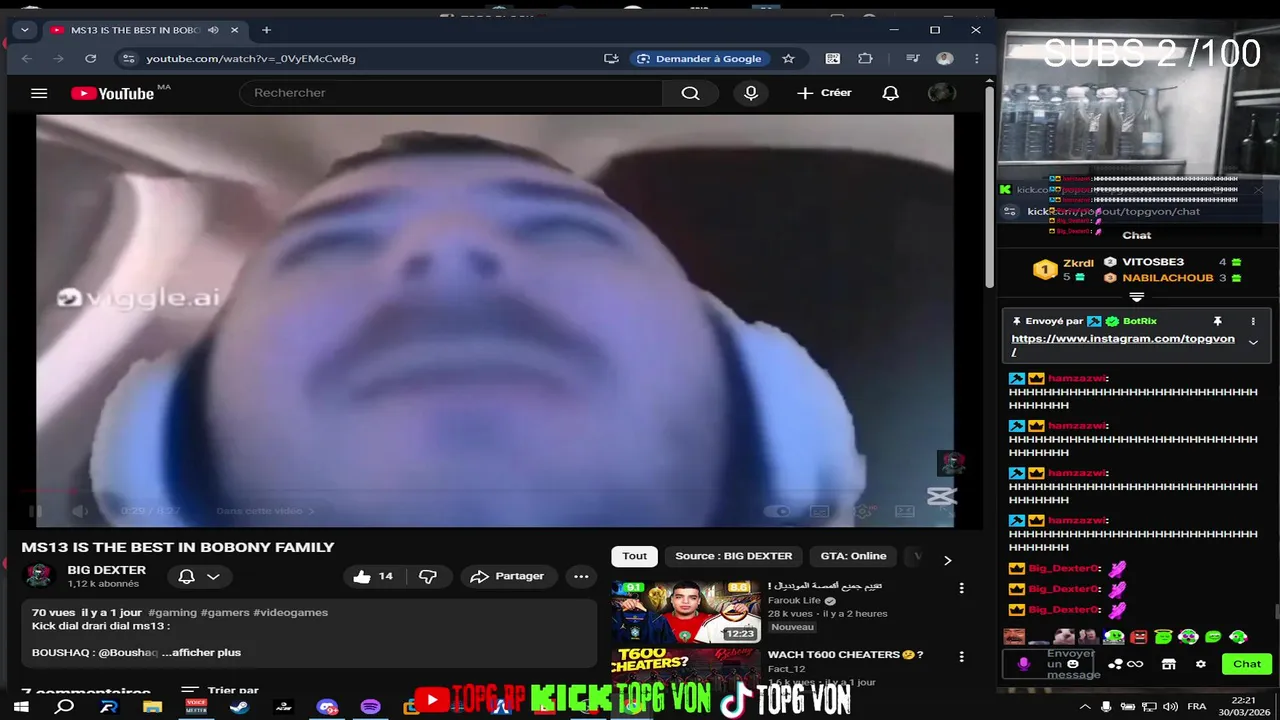The height and width of the screenshot is (720, 1280).
Task: Open Spotify from the taskbar
Action: pyautogui.click(x=370, y=707)
